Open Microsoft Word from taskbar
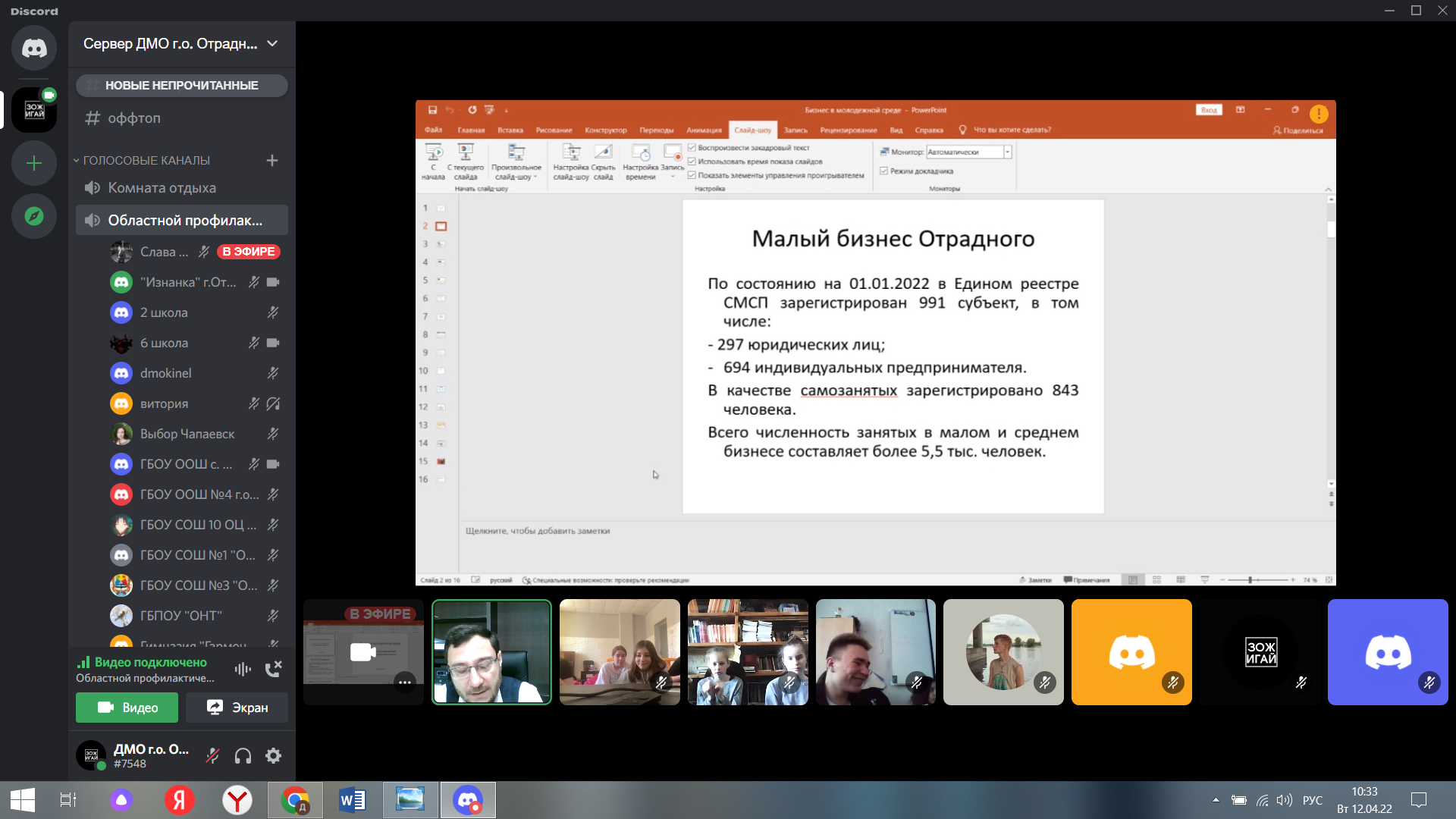 [353, 800]
